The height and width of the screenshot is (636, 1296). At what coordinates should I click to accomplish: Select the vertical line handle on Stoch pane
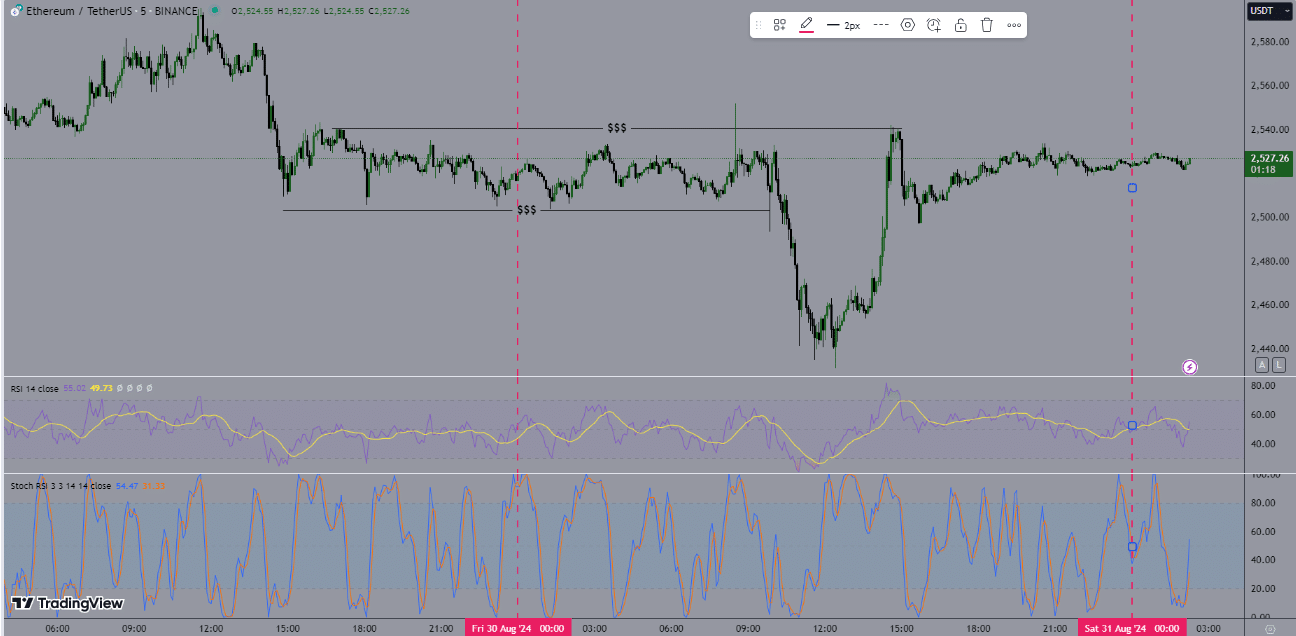click(x=1132, y=547)
